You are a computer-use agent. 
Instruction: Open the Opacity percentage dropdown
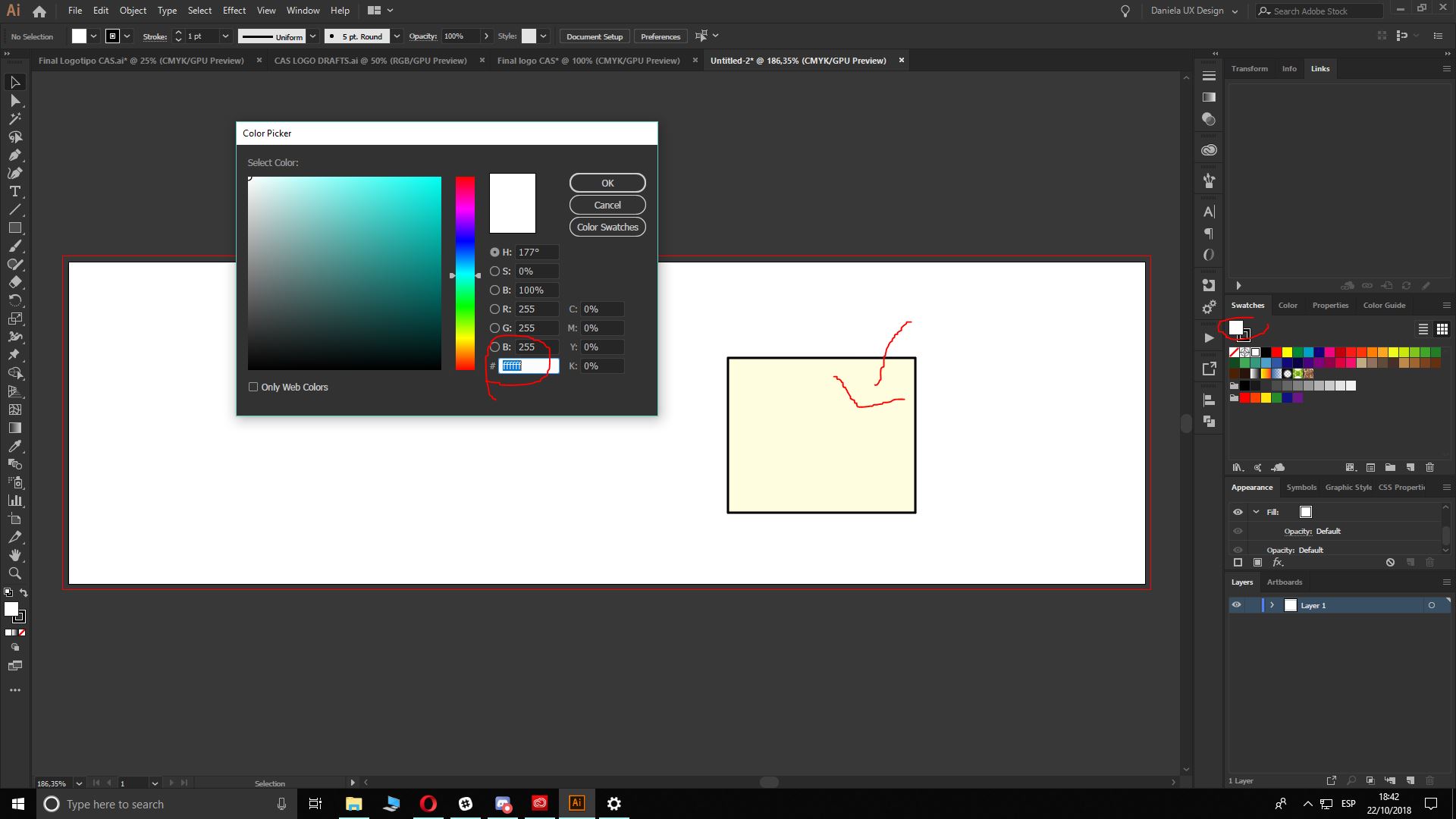[x=487, y=36]
